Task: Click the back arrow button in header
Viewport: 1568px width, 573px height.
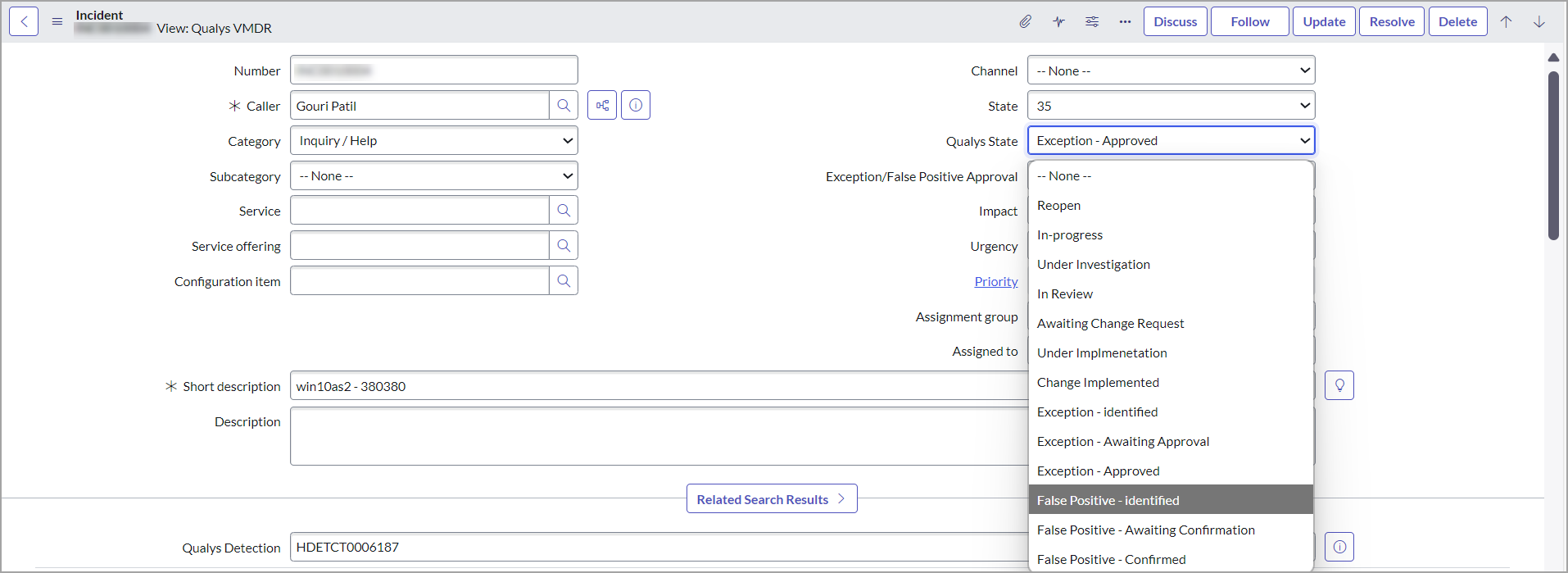Action: click(x=24, y=22)
